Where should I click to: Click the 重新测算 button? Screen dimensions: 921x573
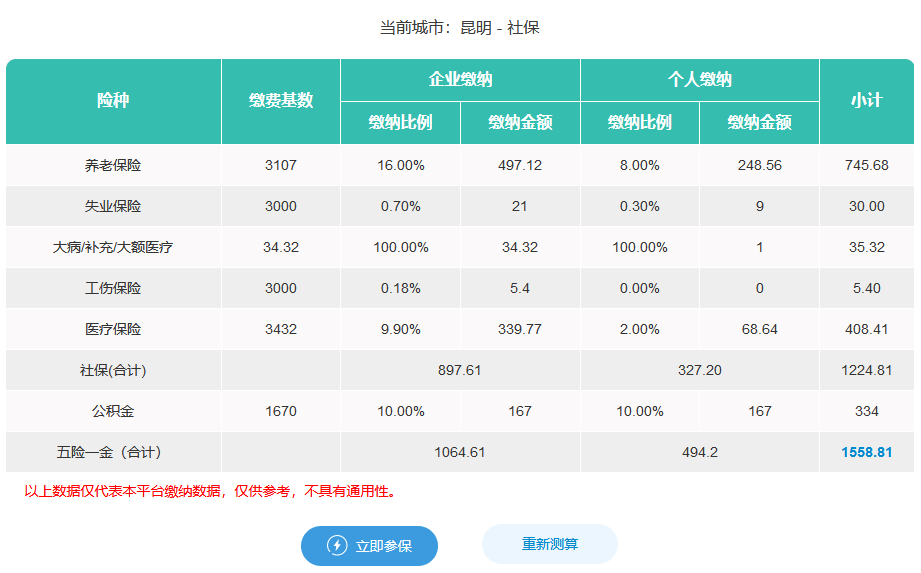[549, 544]
